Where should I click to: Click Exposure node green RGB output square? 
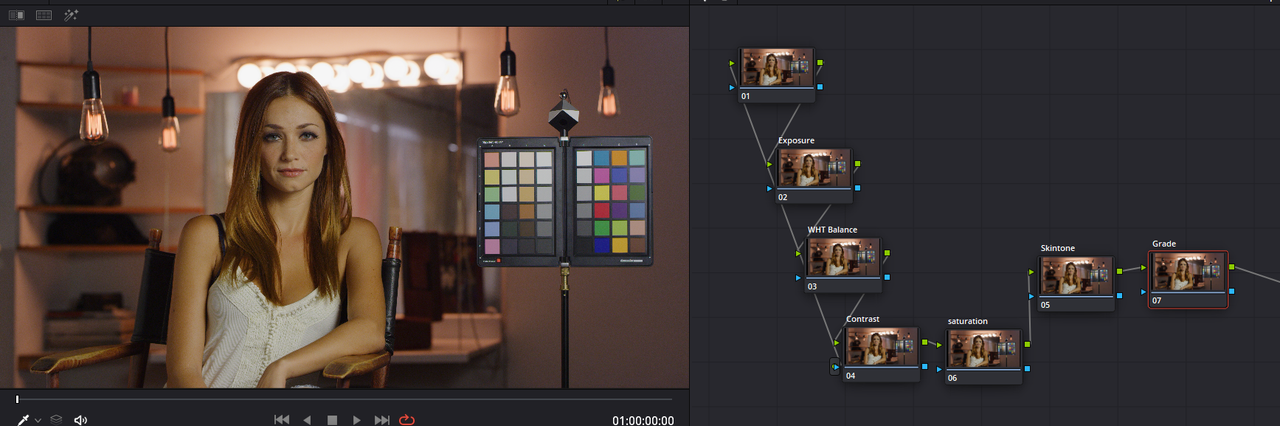click(x=857, y=163)
